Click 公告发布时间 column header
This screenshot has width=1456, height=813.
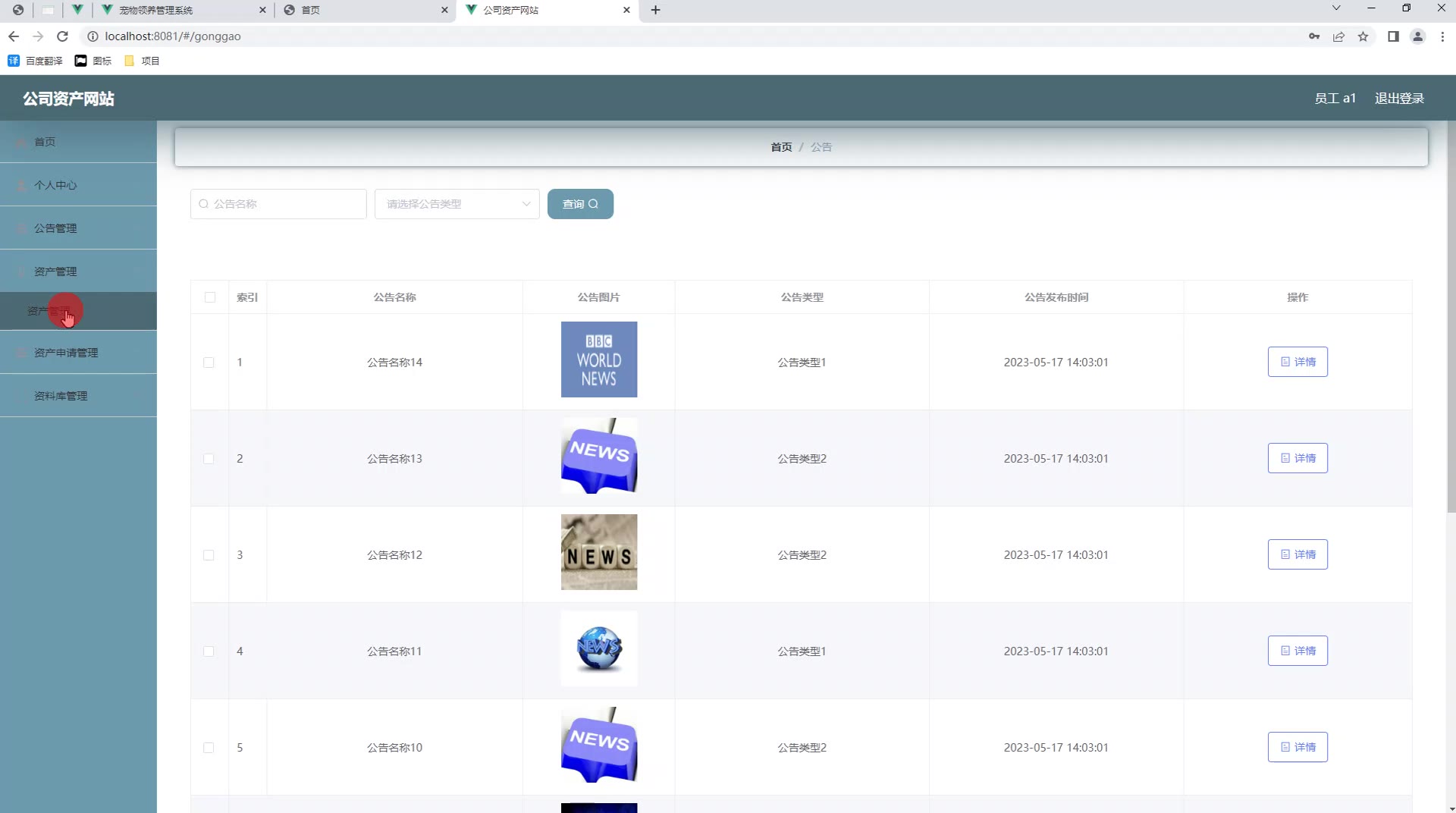coord(1056,297)
